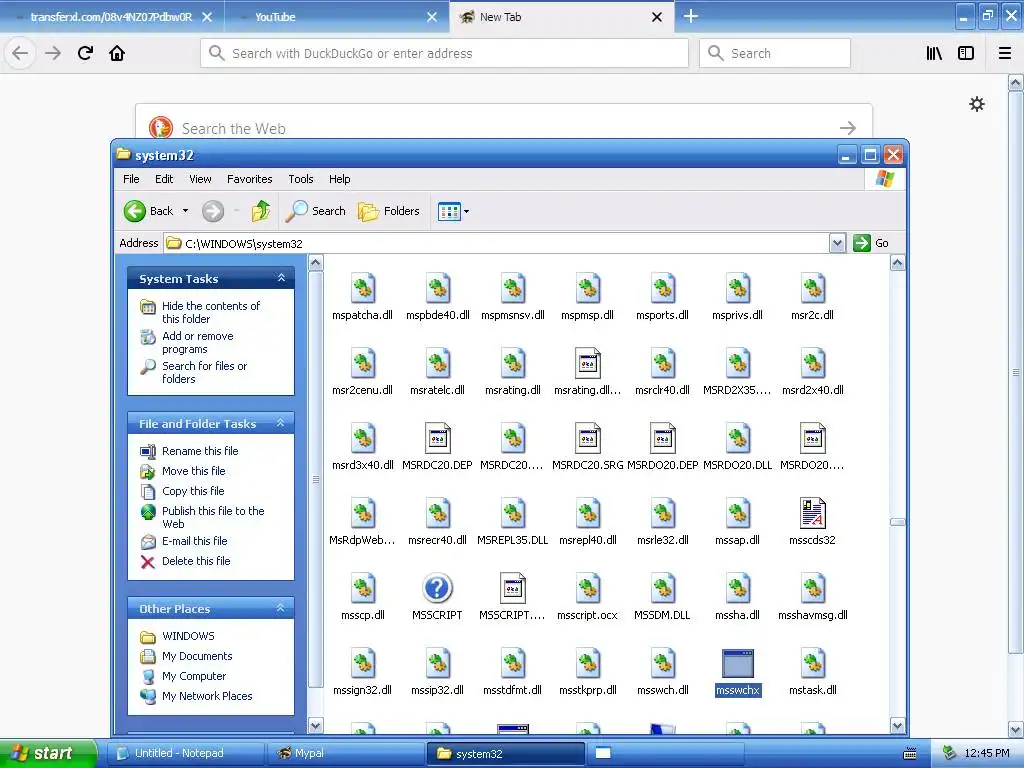
Task: Open My Computer in Other Places
Action: click(194, 676)
